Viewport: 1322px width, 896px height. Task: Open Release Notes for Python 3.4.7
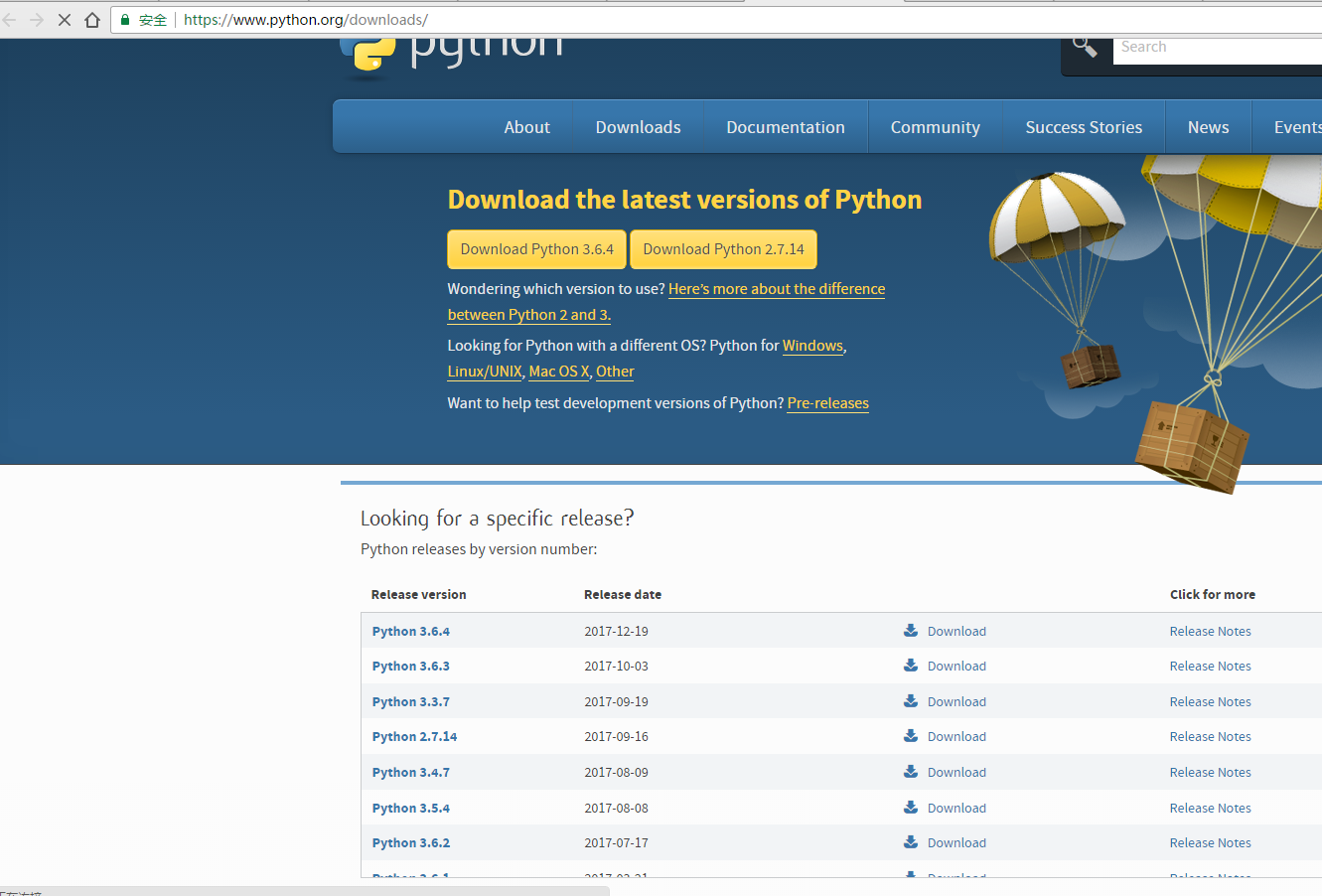point(1210,772)
